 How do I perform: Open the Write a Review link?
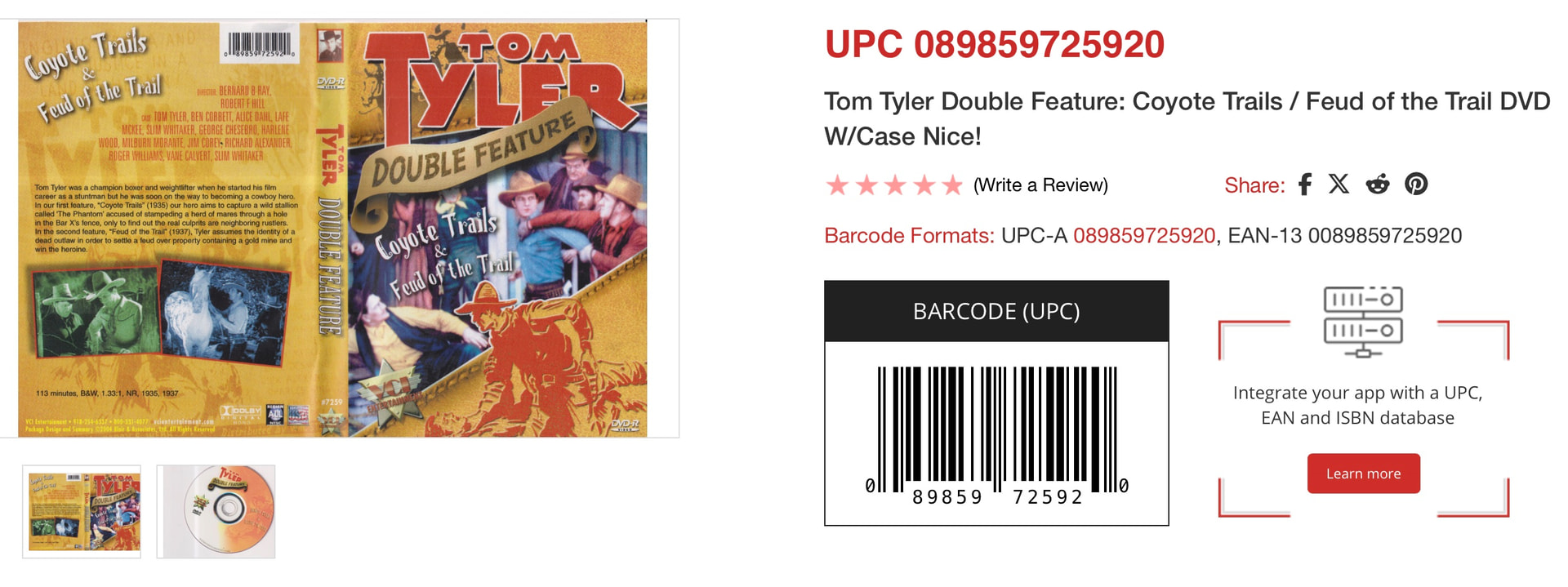(1040, 185)
